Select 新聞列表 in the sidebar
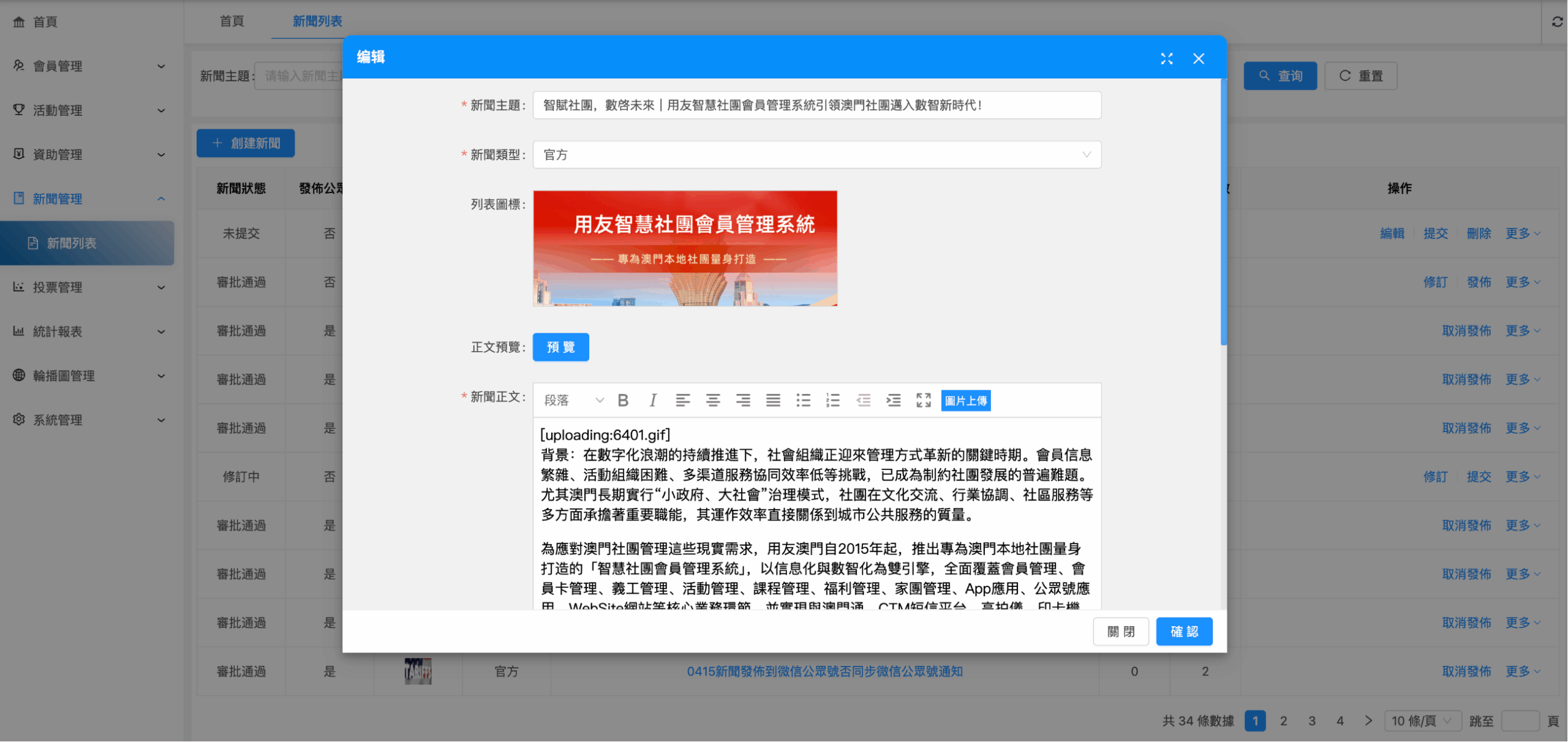Image resolution: width=1568 pixels, height=742 pixels. coord(72,243)
